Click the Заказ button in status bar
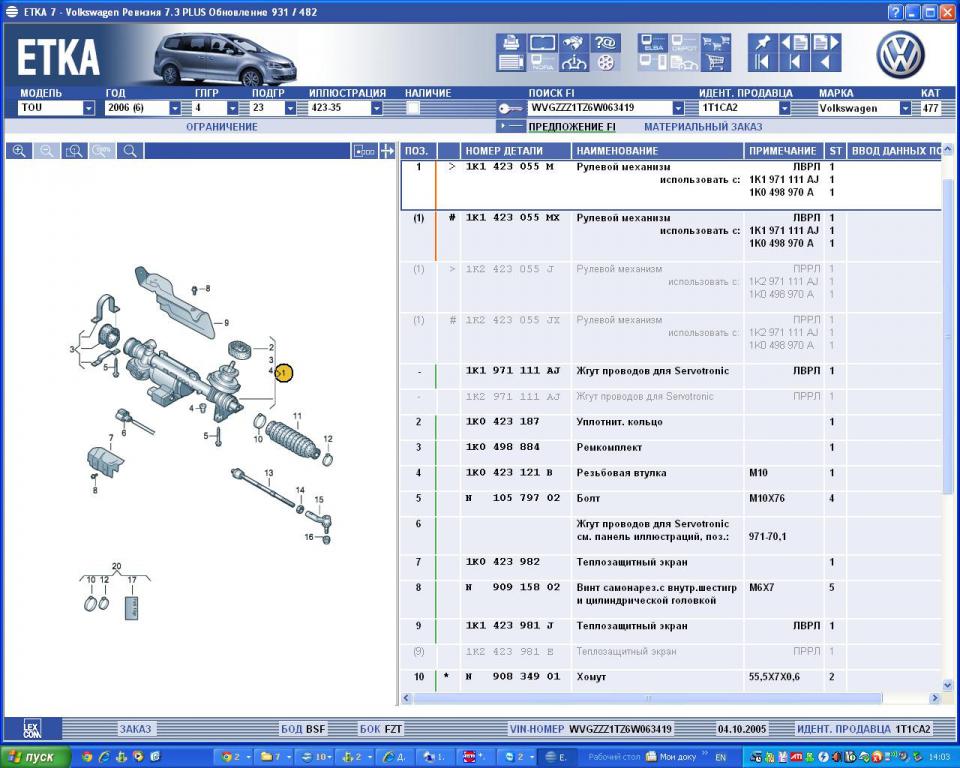960x768 pixels. click(135, 729)
